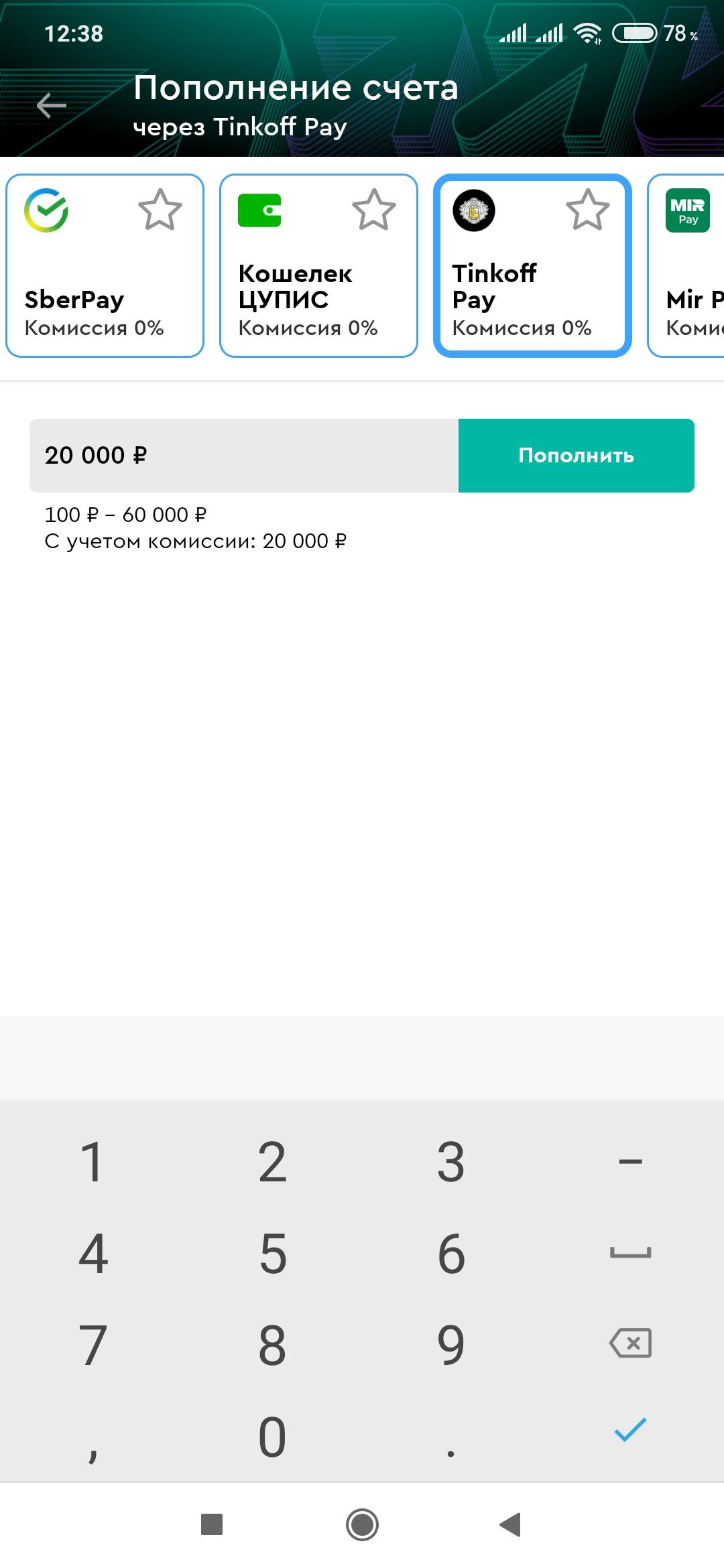Tap the Android back triangle button
Screen dimensions: 724x1568
511,1524
